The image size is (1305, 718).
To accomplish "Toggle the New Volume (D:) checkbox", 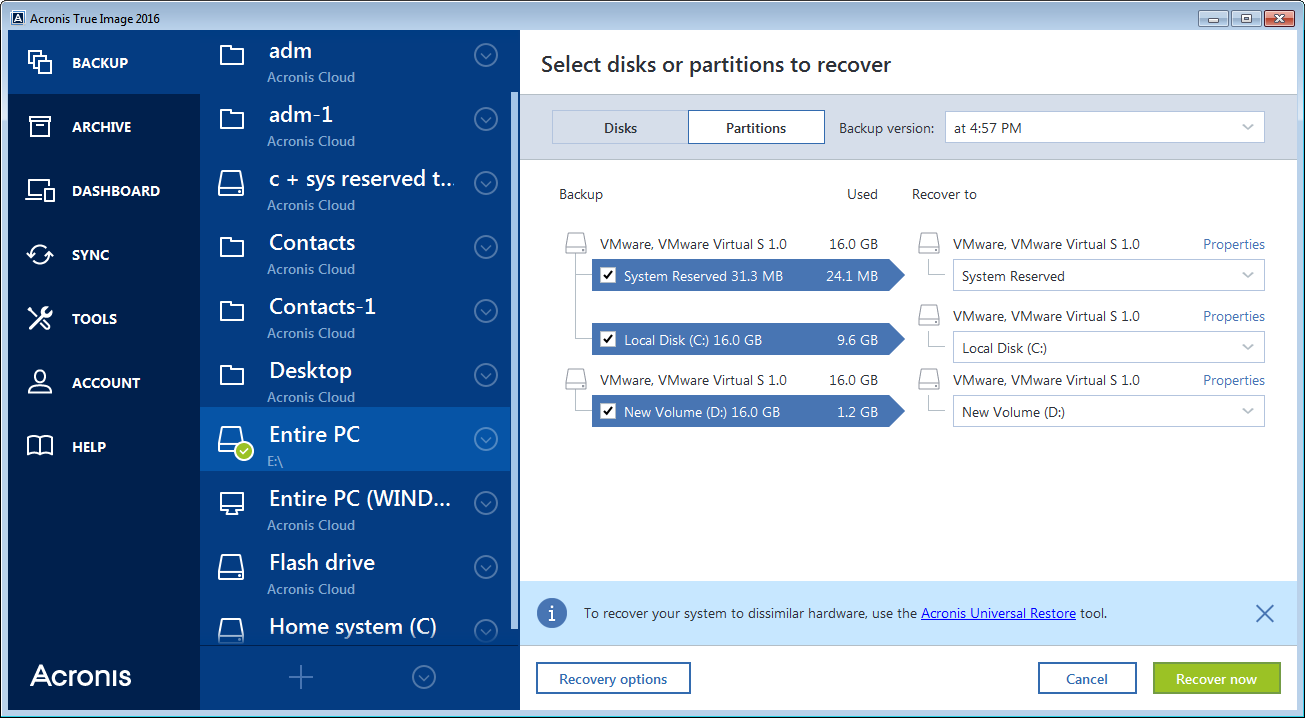I will [608, 412].
